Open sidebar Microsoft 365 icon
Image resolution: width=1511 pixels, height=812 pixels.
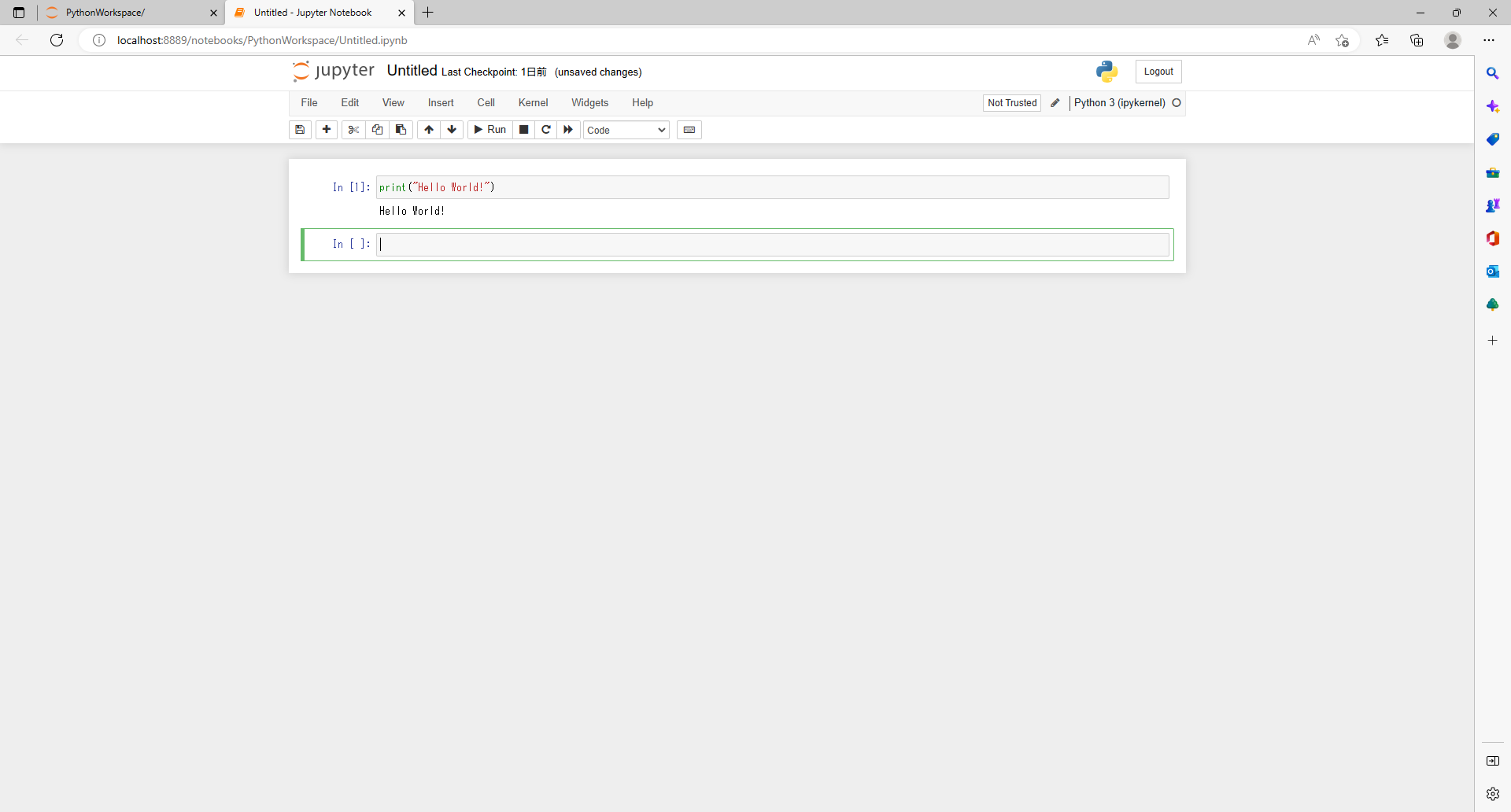click(1493, 238)
